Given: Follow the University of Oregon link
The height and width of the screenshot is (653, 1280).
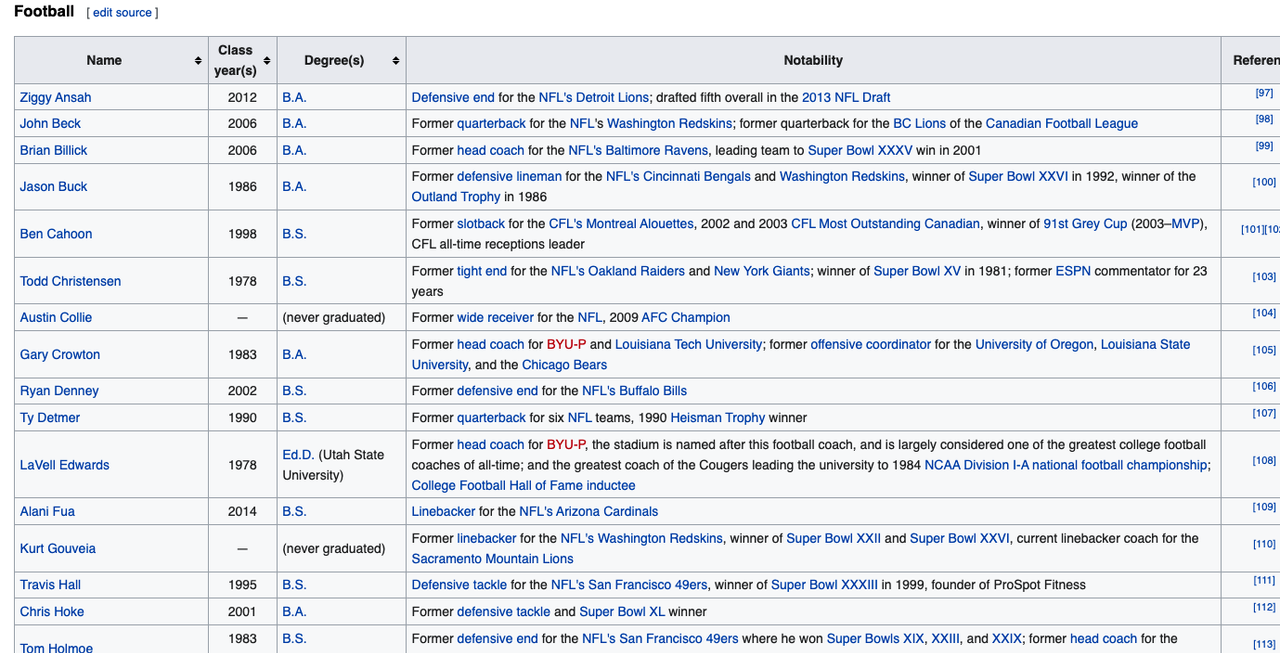Looking at the screenshot, I should pos(1034,344).
